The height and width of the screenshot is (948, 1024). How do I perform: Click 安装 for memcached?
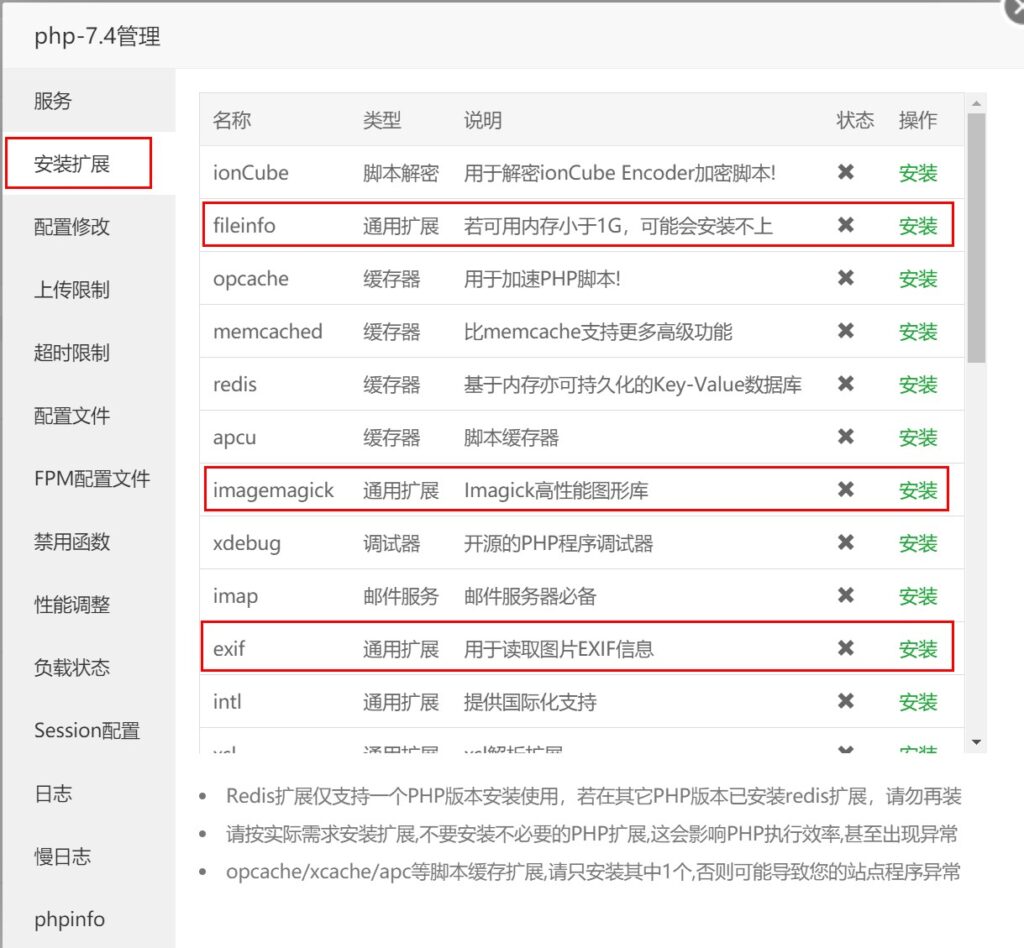pos(917,332)
